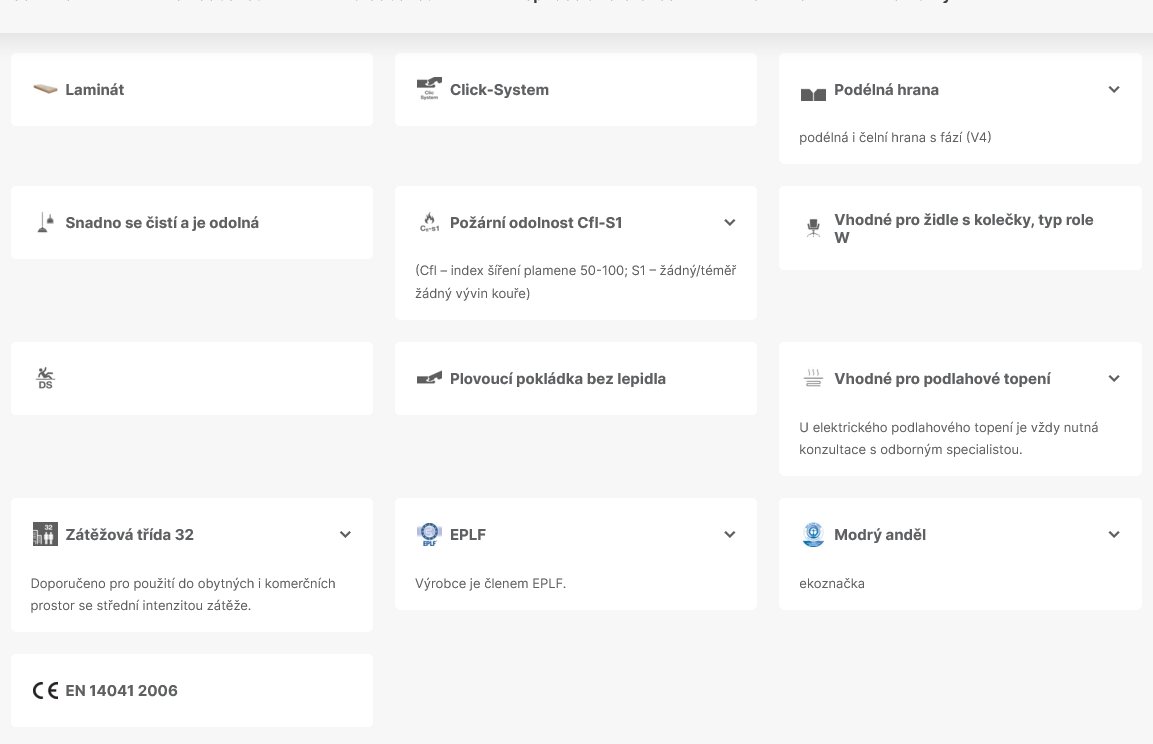Click the Click-System icon
The width and height of the screenshot is (1153, 744).
point(429,90)
